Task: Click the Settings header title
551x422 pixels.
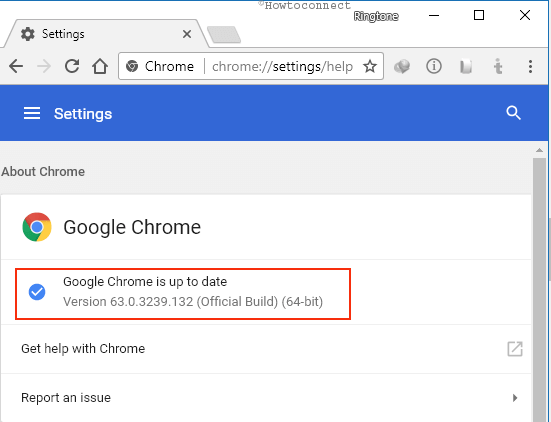Action: [83, 113]
